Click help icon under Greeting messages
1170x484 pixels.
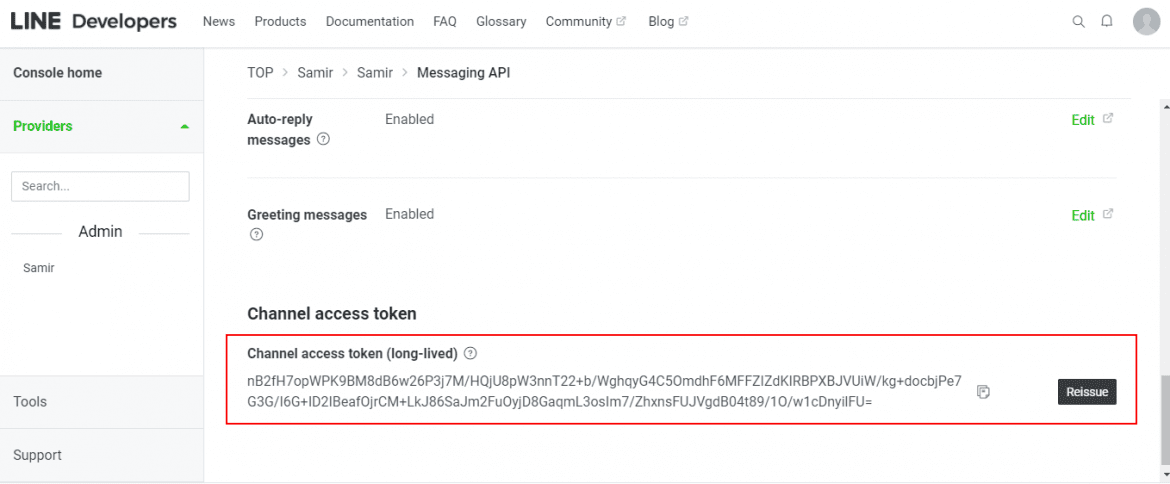[x=256, y=235]
